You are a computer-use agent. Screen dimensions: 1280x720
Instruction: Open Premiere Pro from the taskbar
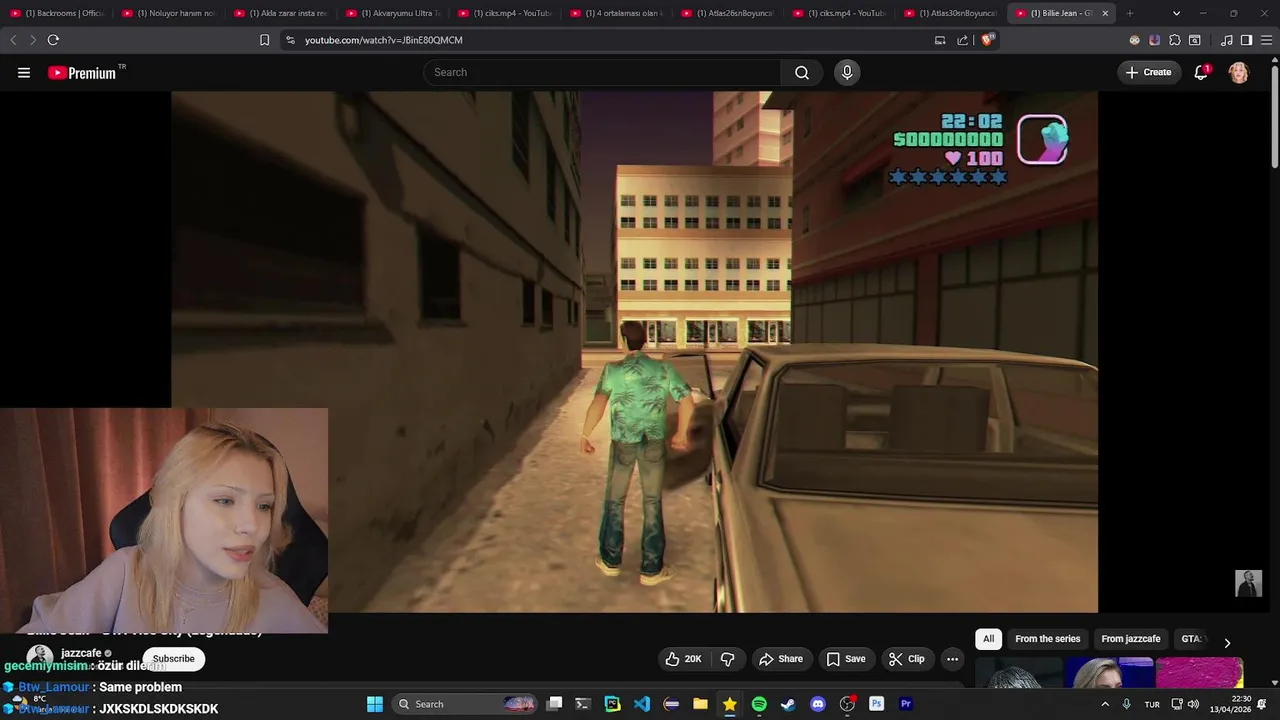pyautogui.click(x=906, y=704)
